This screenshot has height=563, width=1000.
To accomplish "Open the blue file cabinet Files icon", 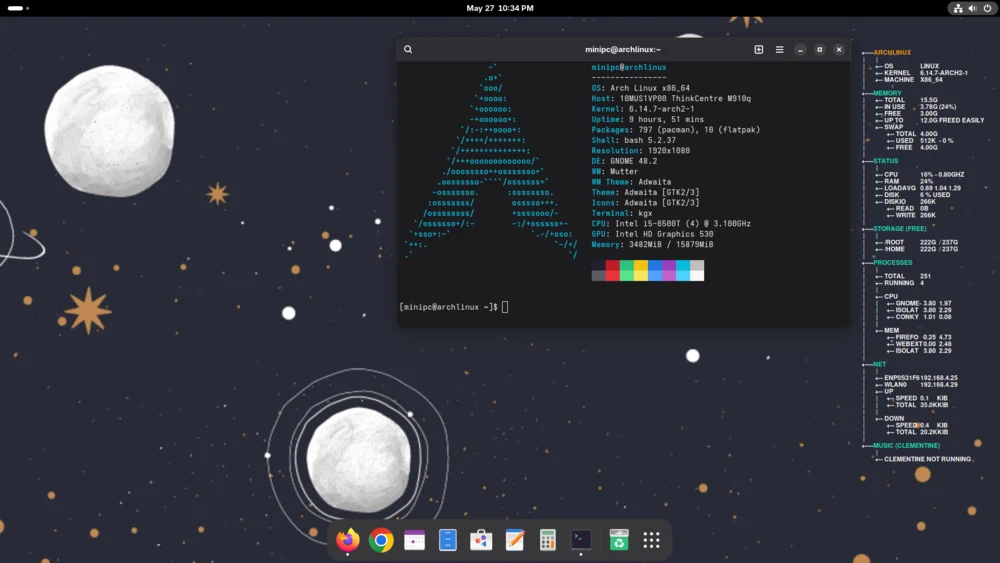I will (448, 540).
